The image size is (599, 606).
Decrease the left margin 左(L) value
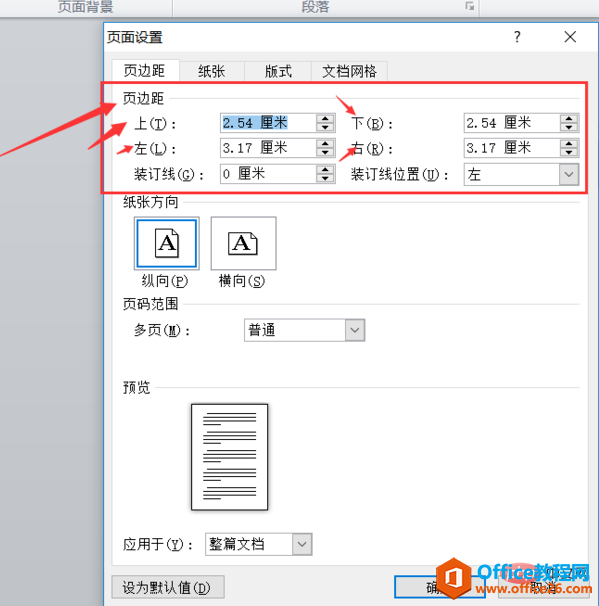tap(325, 153)
